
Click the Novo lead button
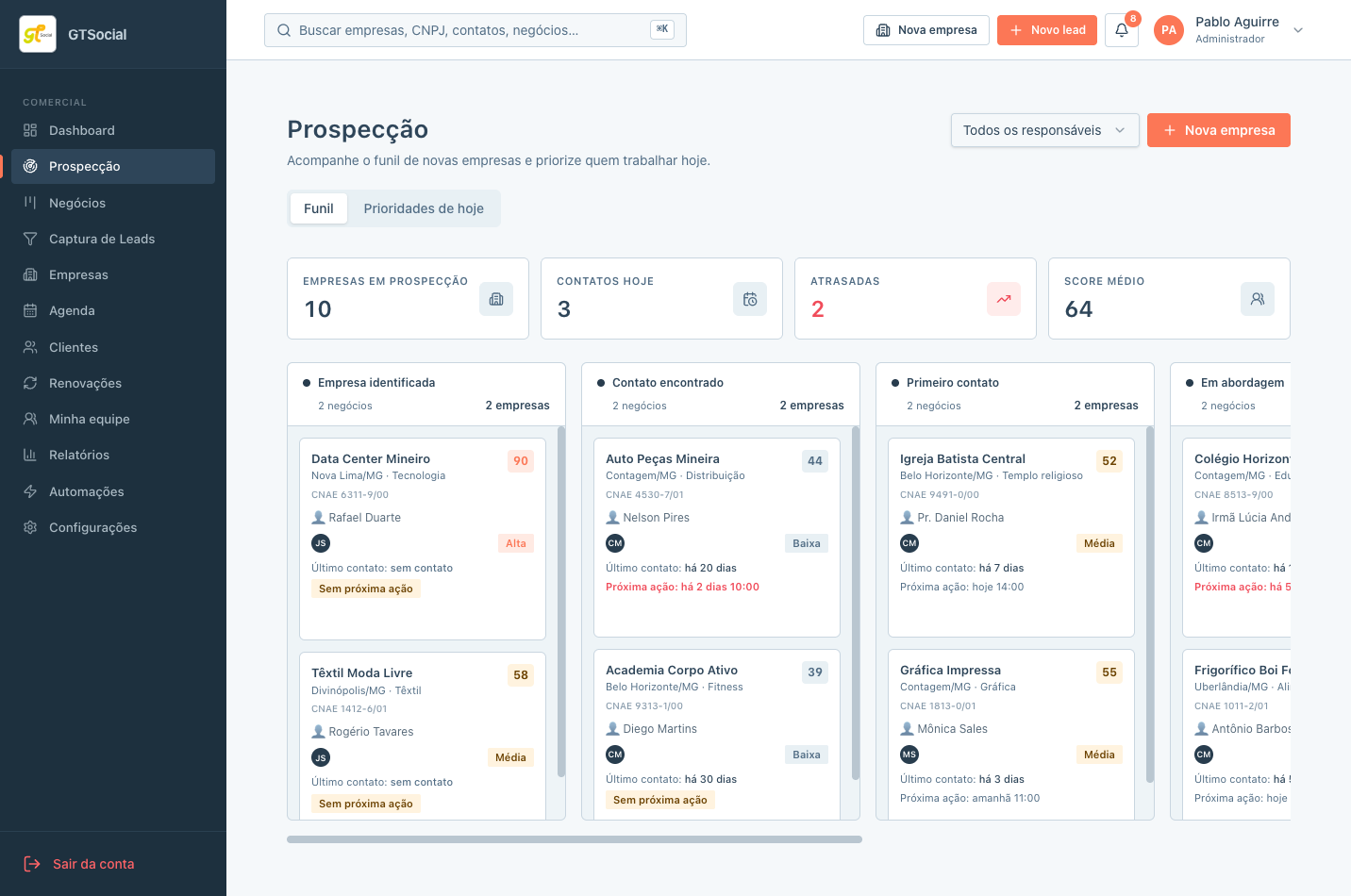[x=1047, y=30]
